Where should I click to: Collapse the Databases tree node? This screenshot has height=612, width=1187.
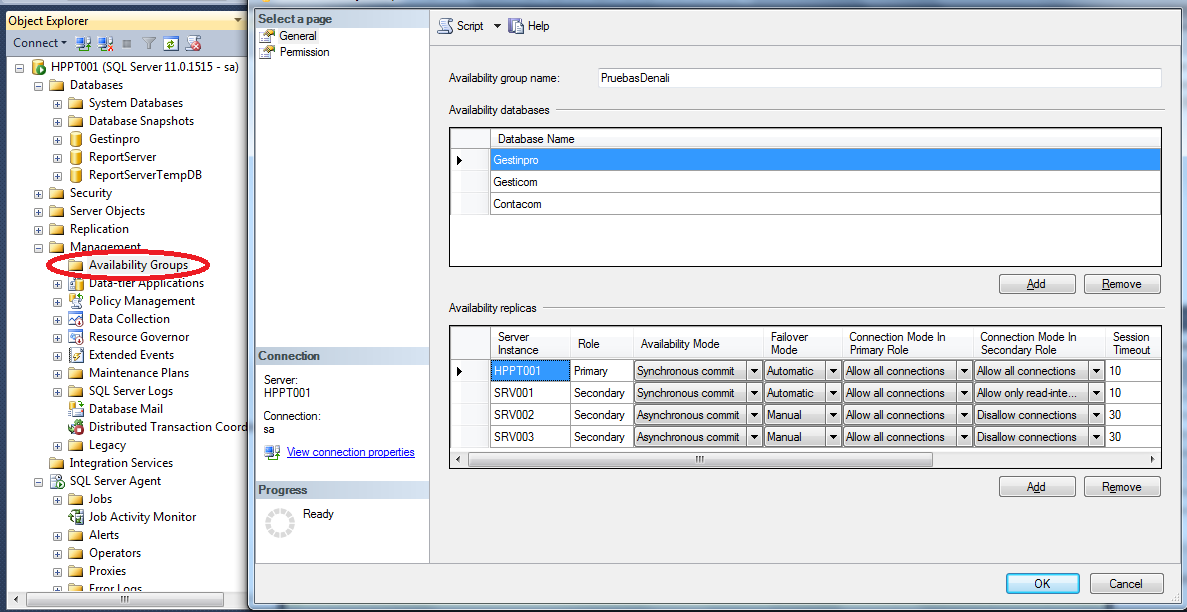[39, 86]
